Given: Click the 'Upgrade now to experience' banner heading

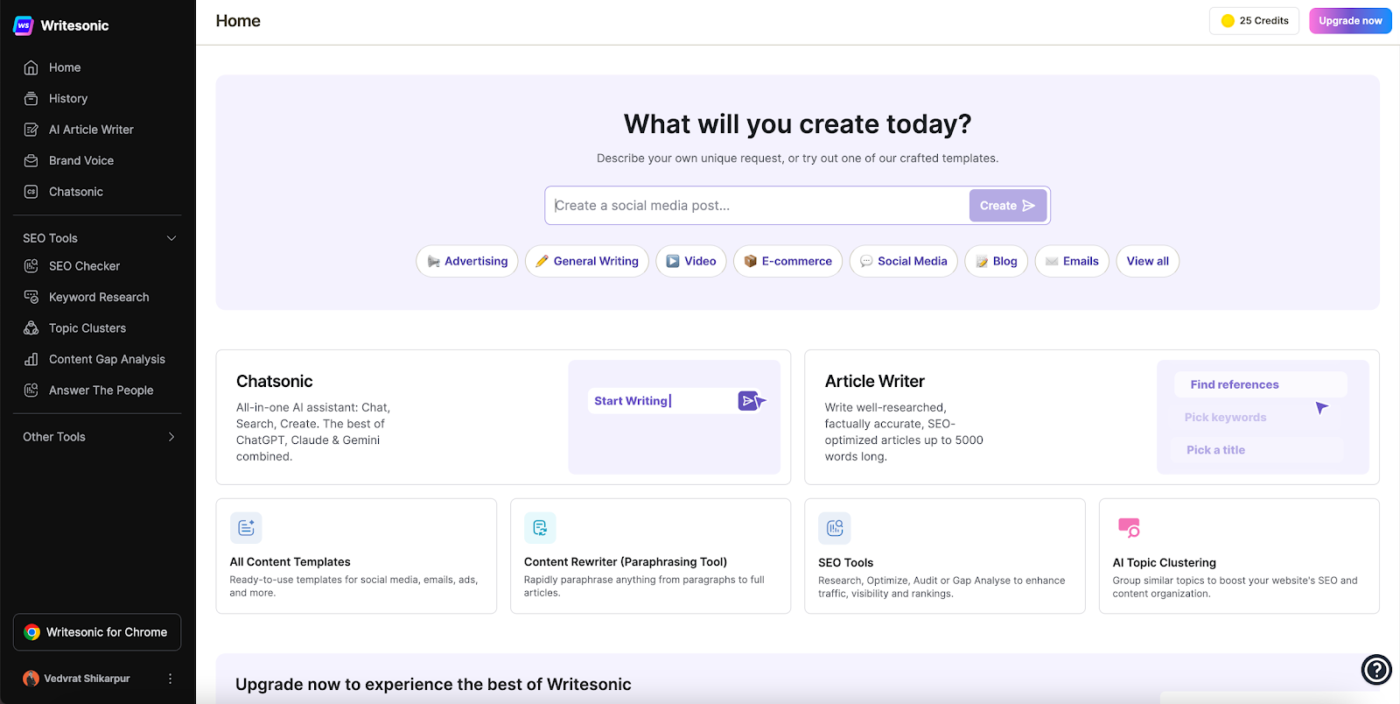Looking at the screenshot, I should point(433,684).
